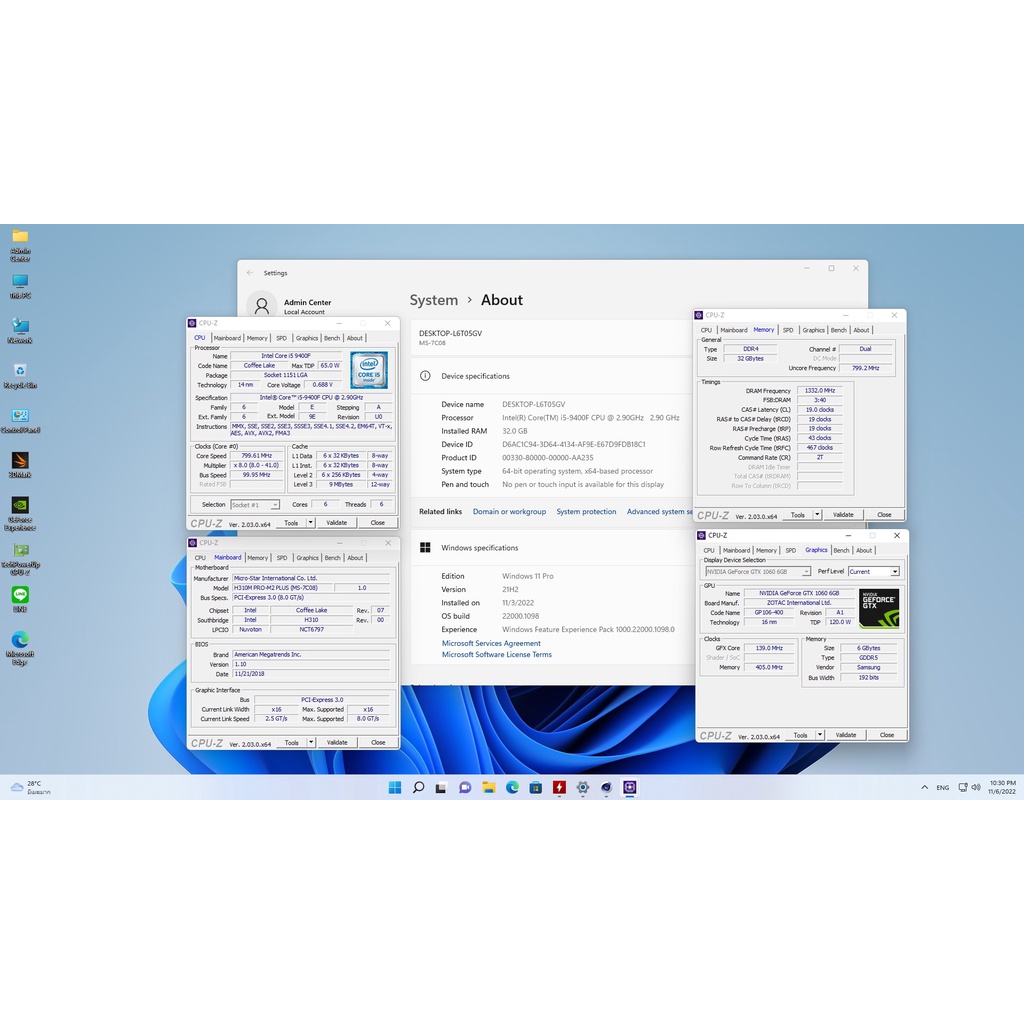This screenshot has height=1024, width=1024.
Task: Open GeForce Experience desktop icon
Action: click(x=20, y=506)
